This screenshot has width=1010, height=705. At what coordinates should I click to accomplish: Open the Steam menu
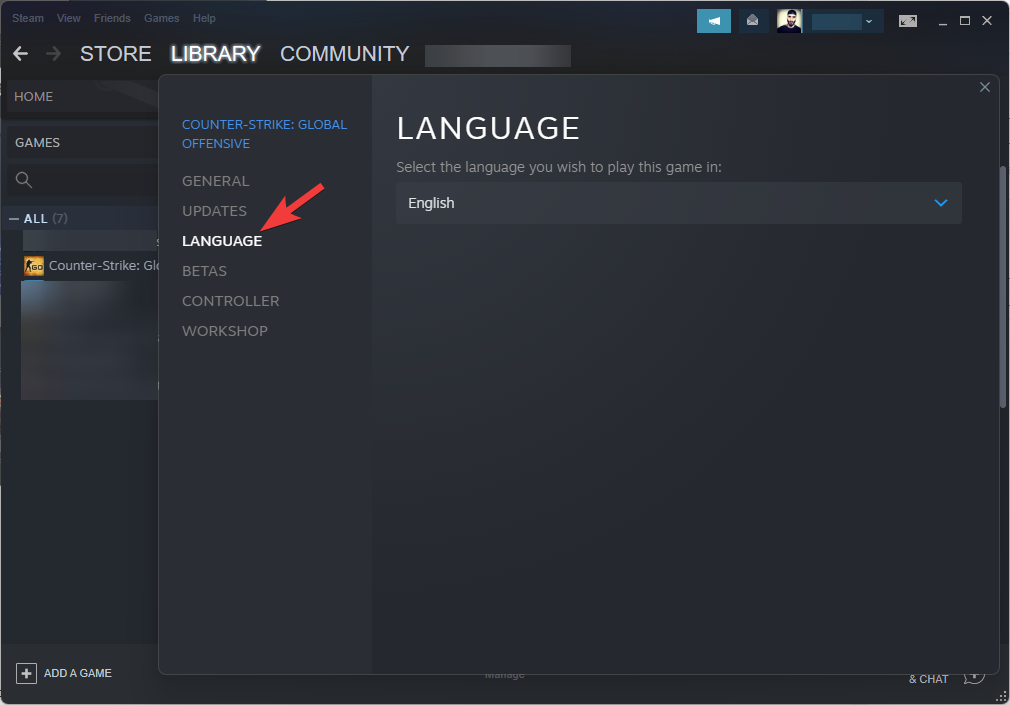(28, 18)
